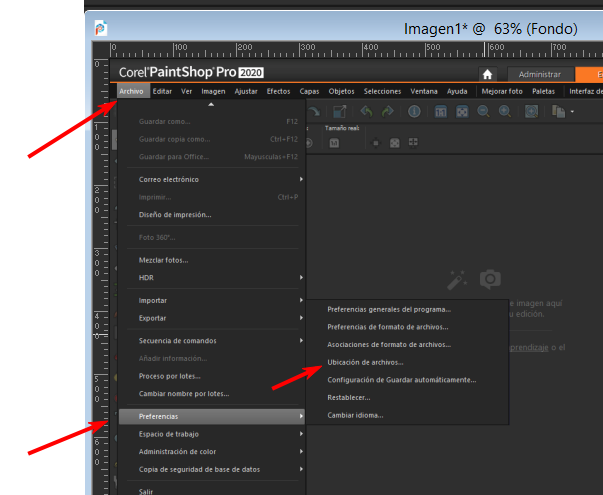The image size is (603, 495).
Task: Choose Ubicación de archivos
Action: click(x=408, y=362)
